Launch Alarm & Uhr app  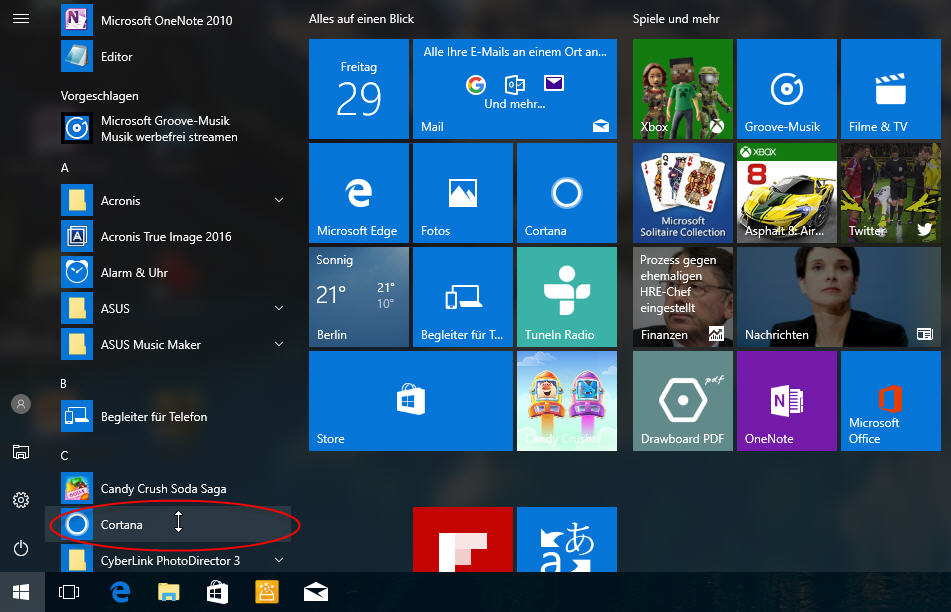point(169,272)
